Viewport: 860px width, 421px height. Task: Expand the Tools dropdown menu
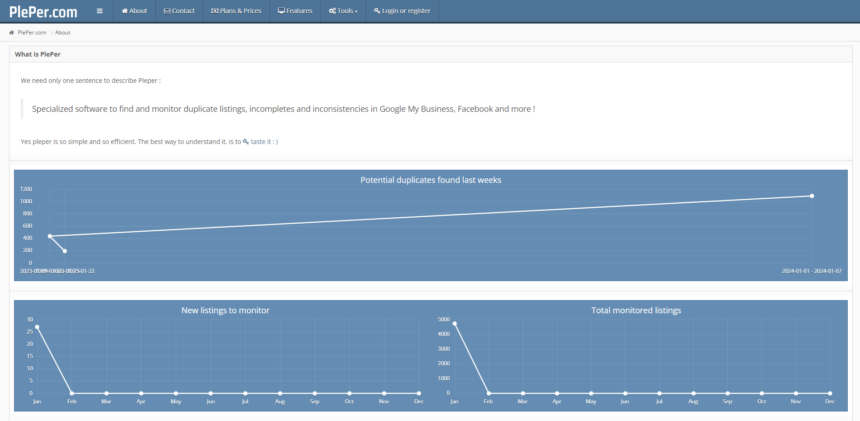[342, 11]
